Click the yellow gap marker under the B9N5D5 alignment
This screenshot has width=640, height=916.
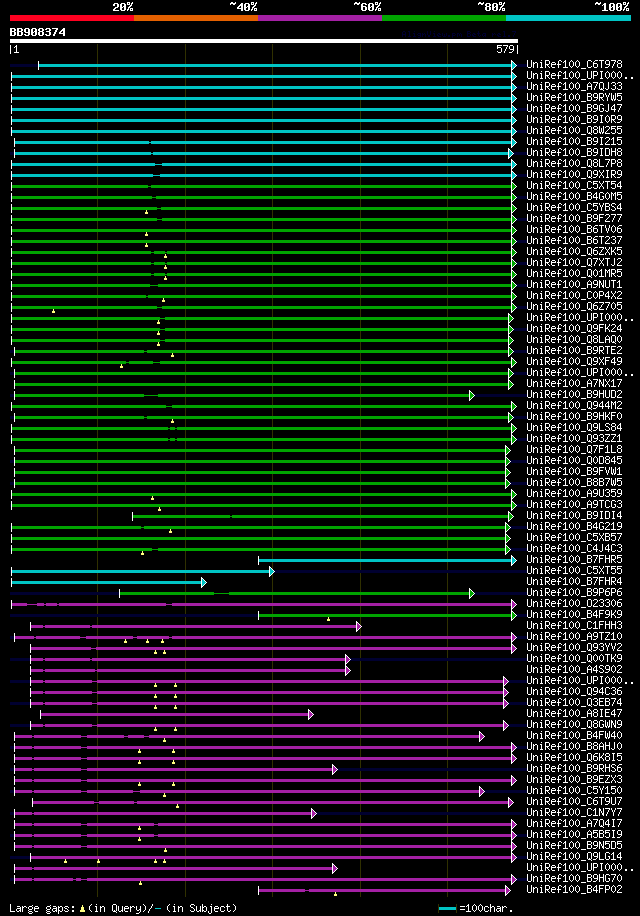[x=165, y=850]
